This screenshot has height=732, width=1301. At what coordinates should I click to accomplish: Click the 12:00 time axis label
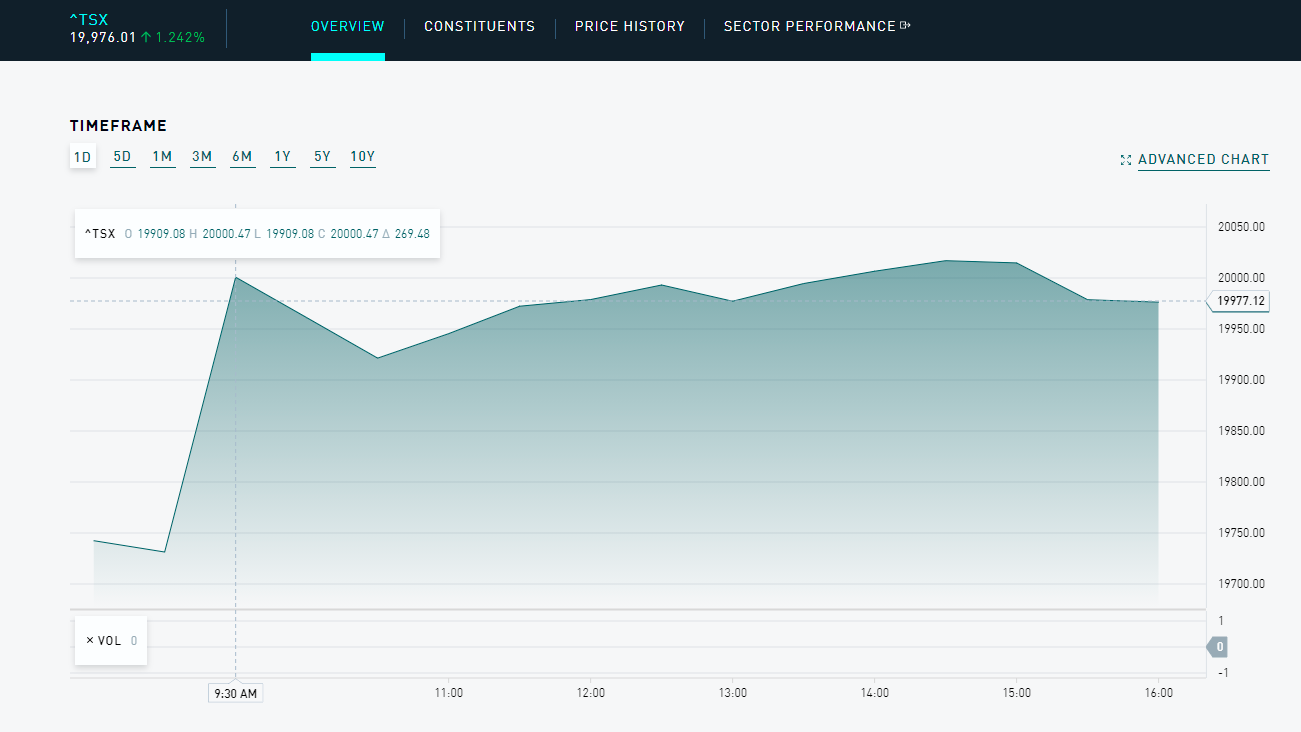pyautogui.click(x=590, y=692)
